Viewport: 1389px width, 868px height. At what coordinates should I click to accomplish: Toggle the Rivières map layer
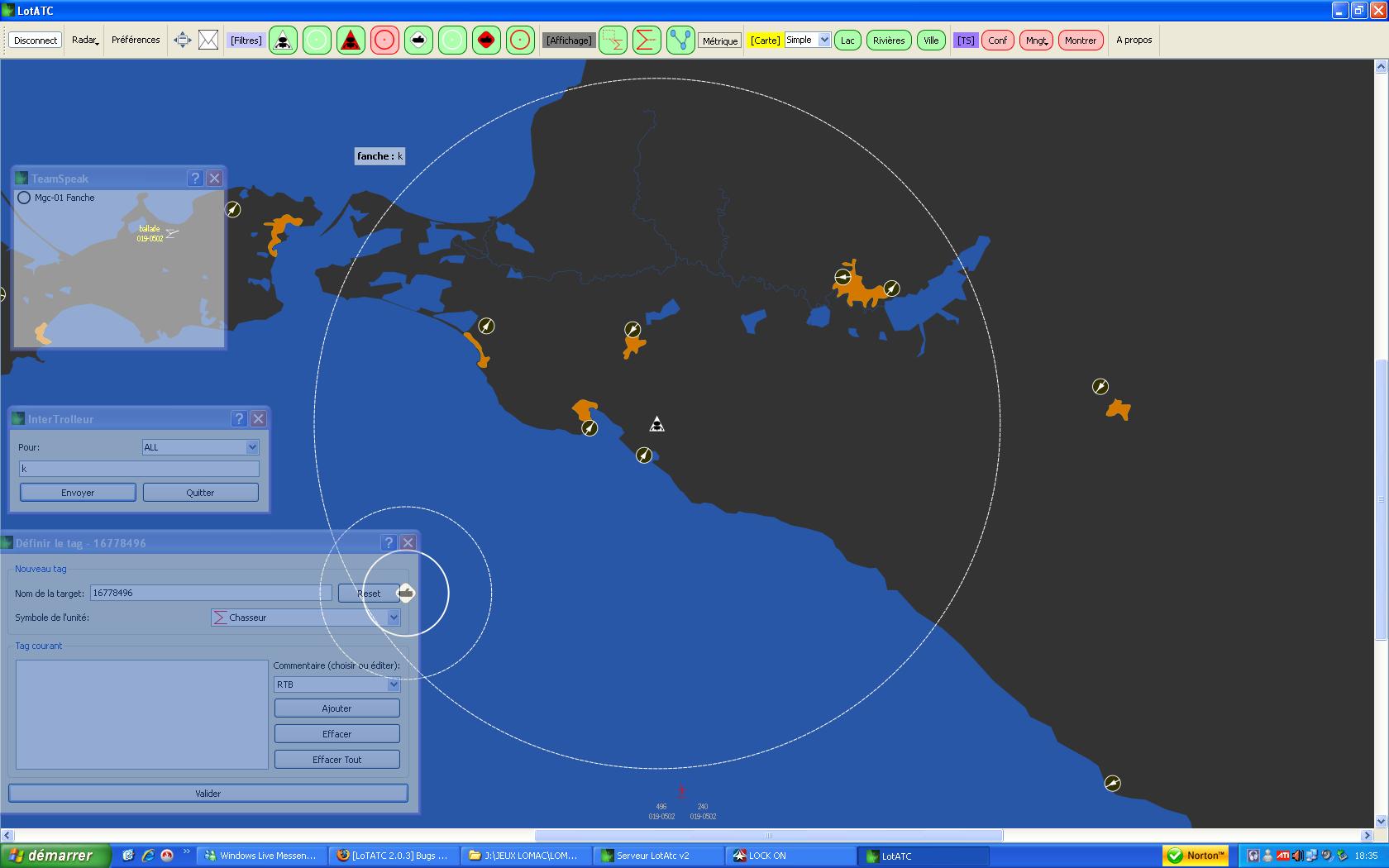(x=889, y=41)
